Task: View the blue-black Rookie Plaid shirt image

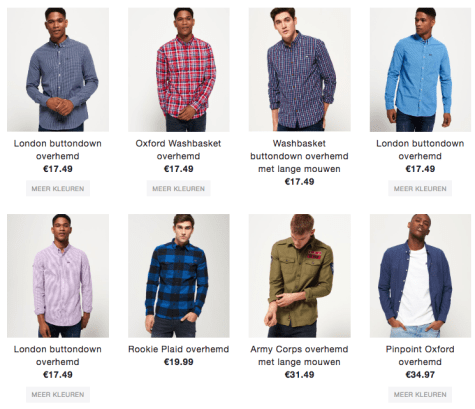Action: click(x=179, y=276)
